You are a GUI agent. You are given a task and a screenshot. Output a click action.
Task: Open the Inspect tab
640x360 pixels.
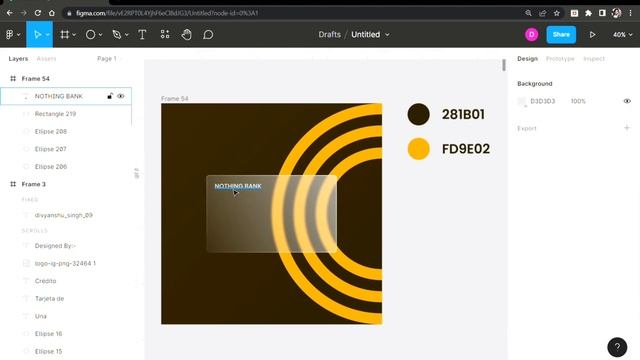594,59
